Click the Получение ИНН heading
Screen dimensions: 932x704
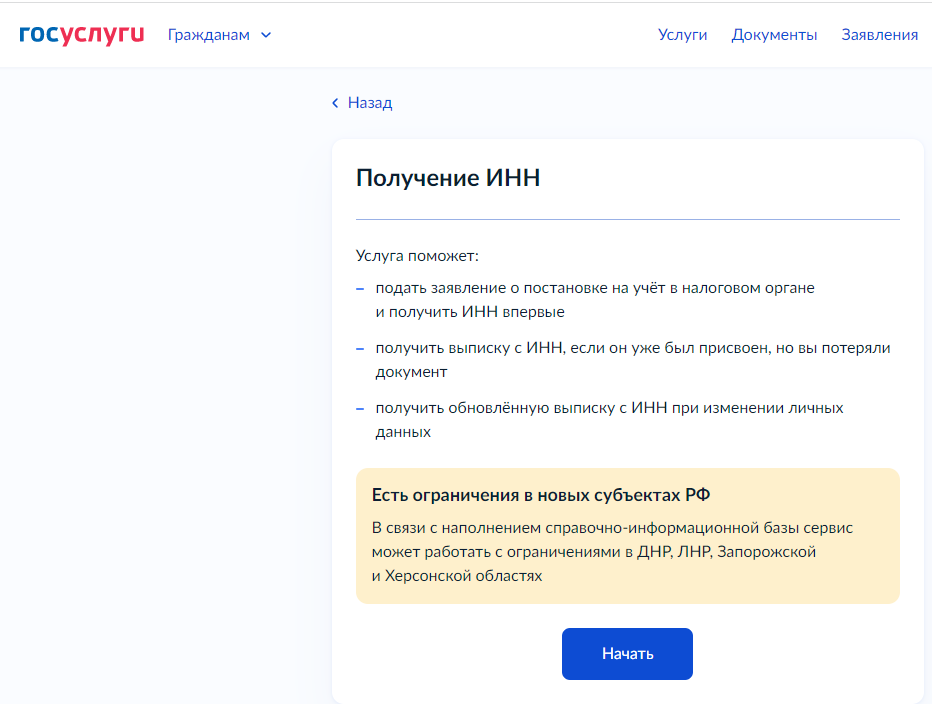(448, 178)
